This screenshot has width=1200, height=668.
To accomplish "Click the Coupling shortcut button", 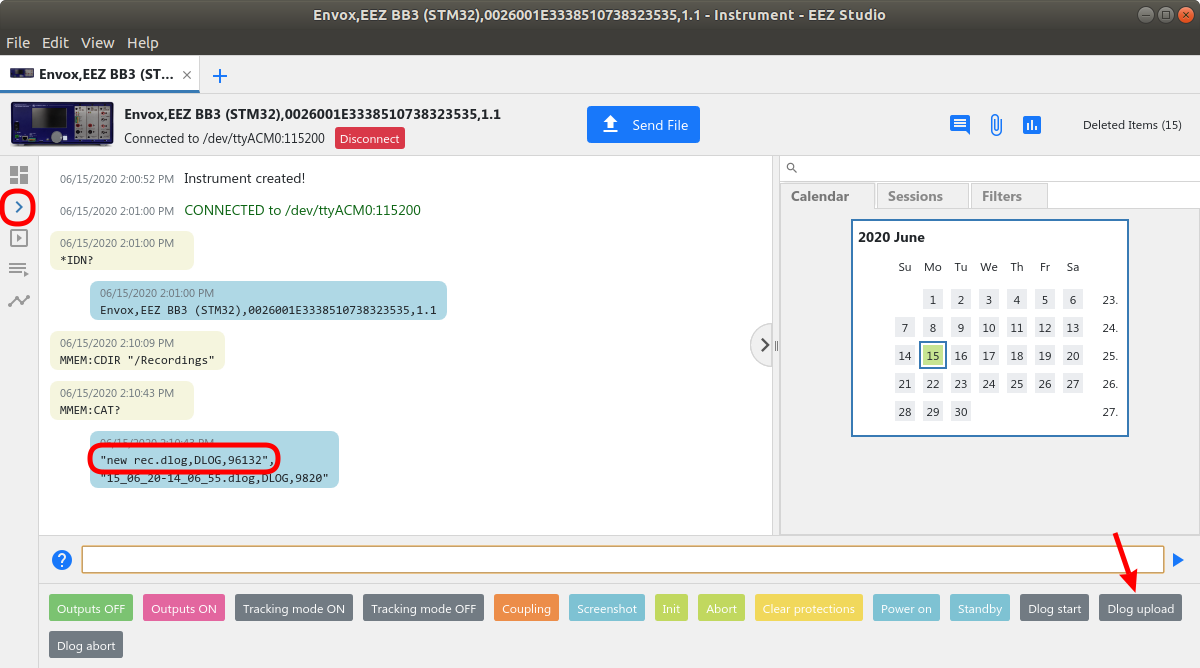I will coord(526,608).
